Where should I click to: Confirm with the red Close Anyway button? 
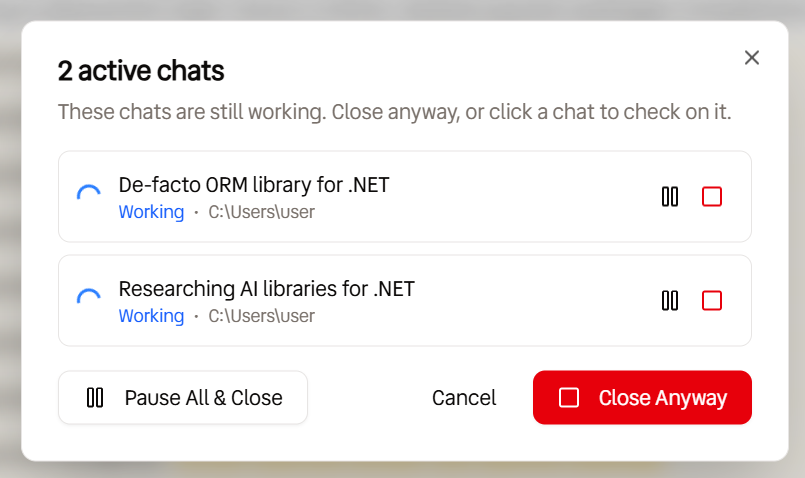[x=642, y=398]
